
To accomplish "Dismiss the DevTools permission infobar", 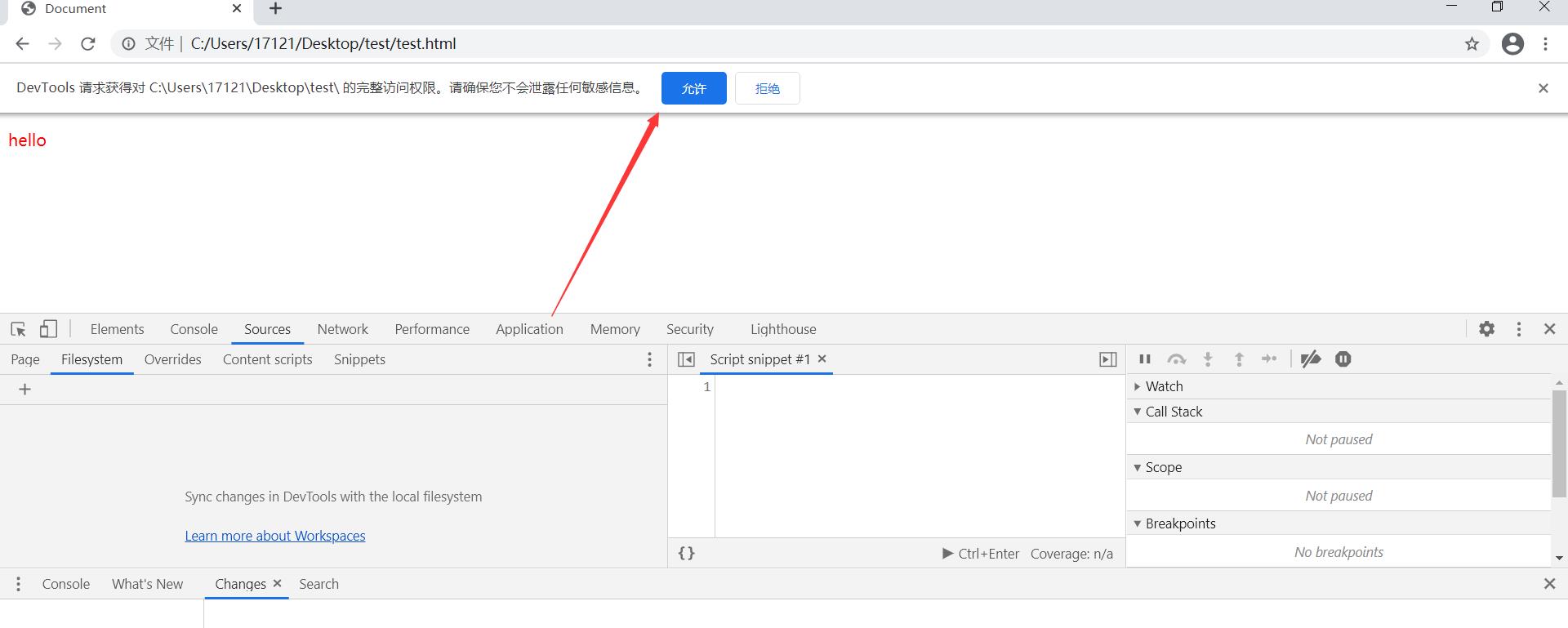I will (1543, 88).
